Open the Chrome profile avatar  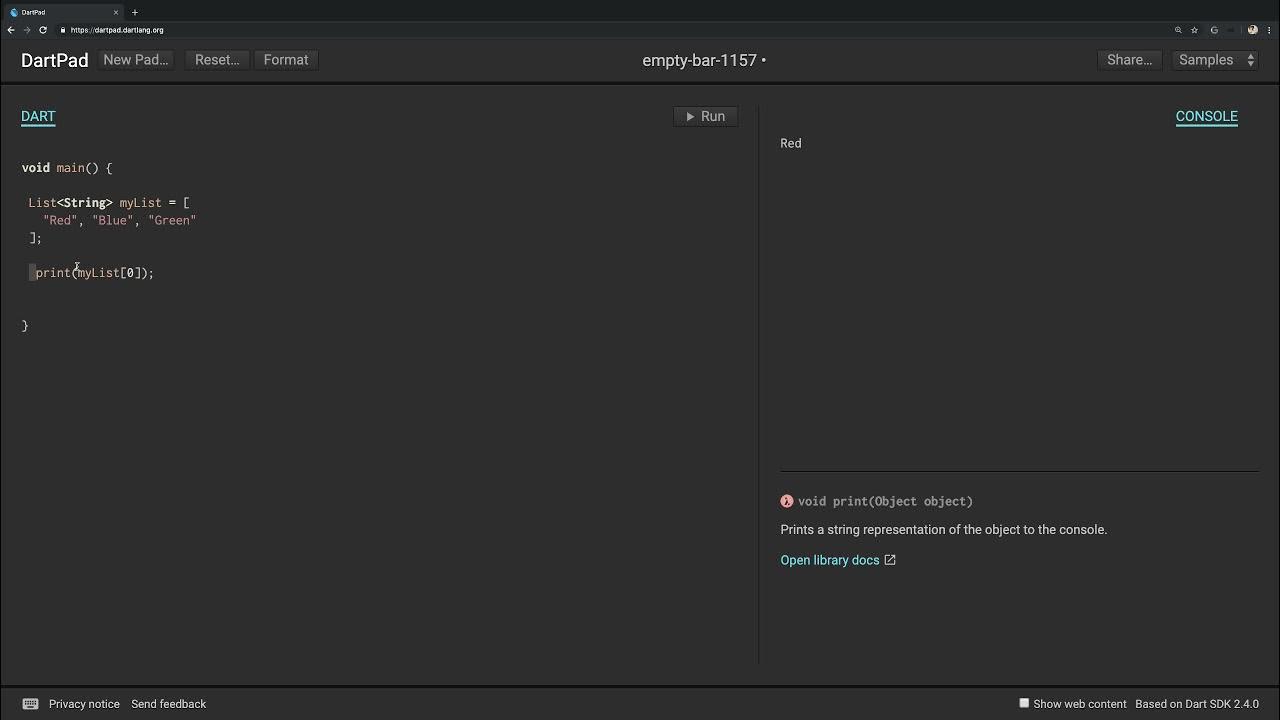[1252, 30]
